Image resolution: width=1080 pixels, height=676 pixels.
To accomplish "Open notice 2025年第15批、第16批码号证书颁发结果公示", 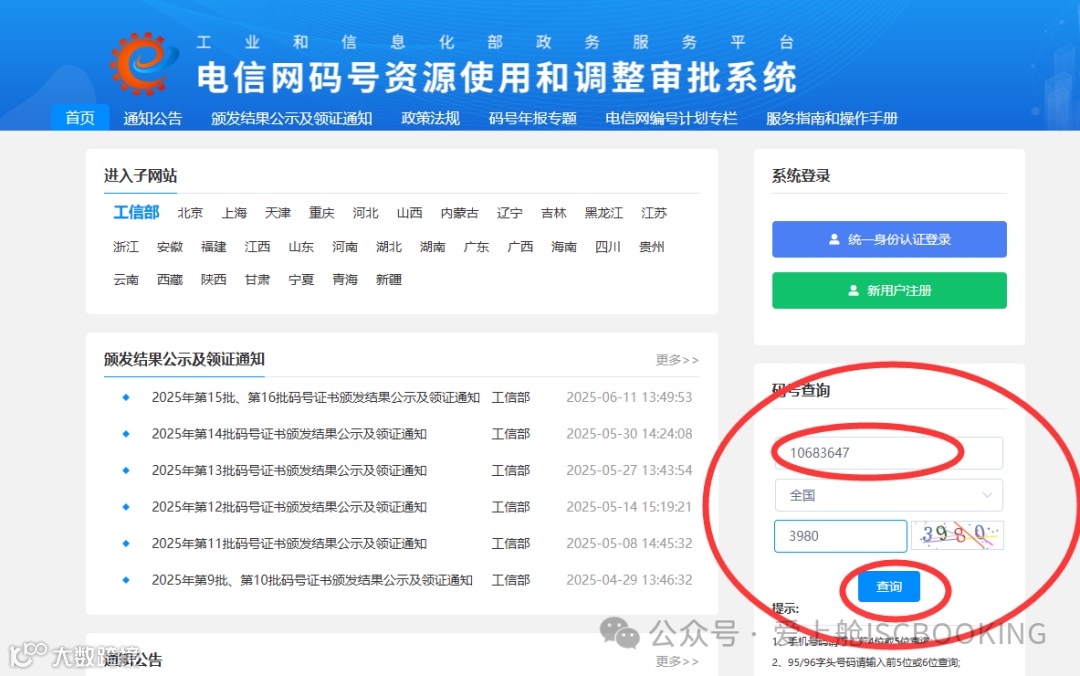I will pyautogui.click(x=315, y=398).
